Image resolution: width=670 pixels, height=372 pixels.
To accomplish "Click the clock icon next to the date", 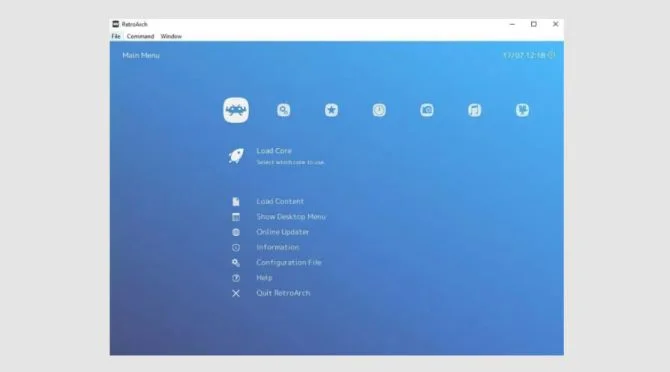I will tap(552, 55).
